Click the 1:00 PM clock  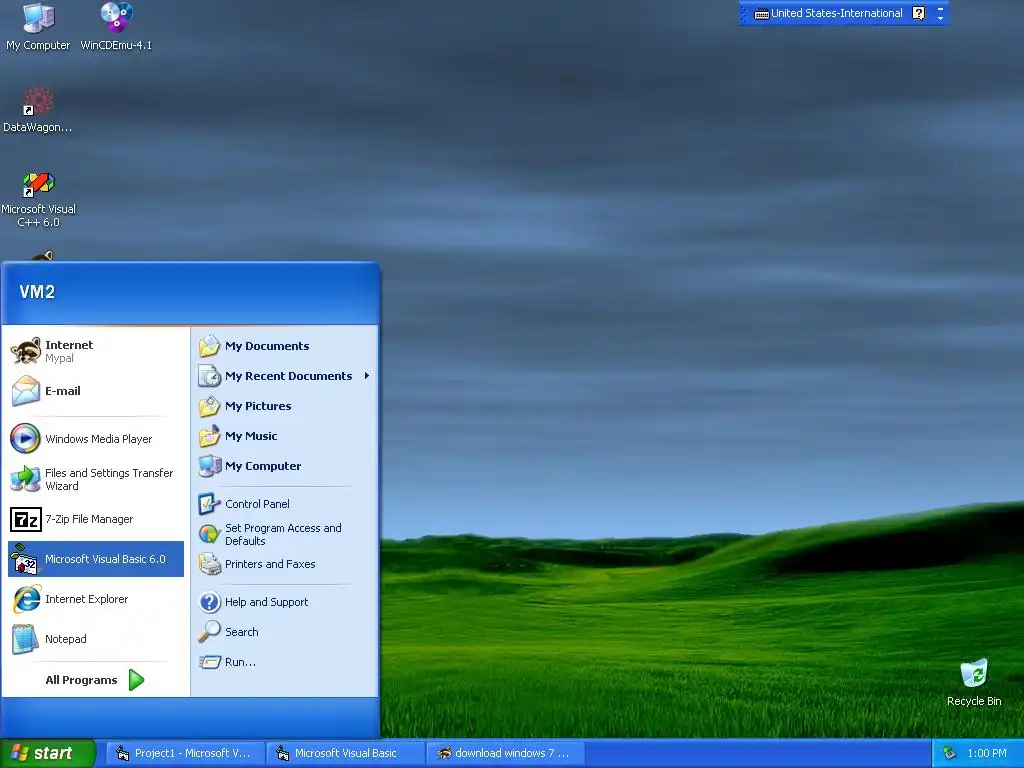tap(987, 754)
